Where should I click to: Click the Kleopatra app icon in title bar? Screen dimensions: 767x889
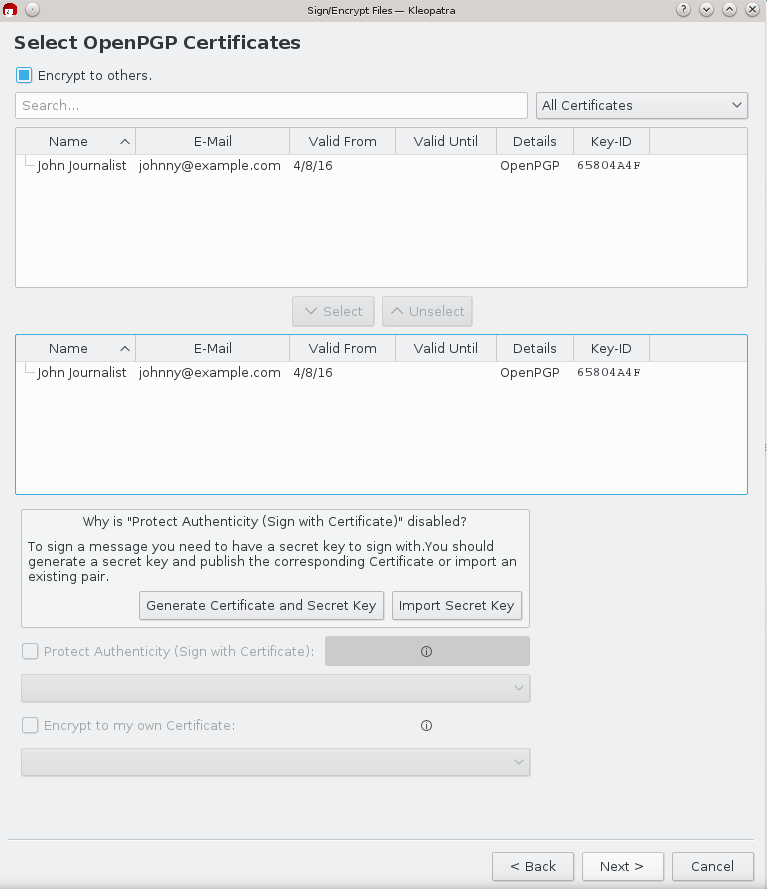(x=10, y=9)
